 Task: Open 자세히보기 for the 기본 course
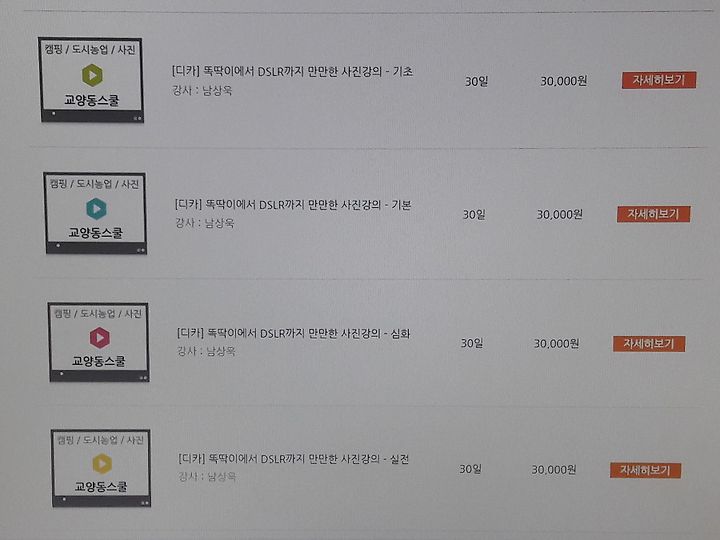[x=653, y=214]
